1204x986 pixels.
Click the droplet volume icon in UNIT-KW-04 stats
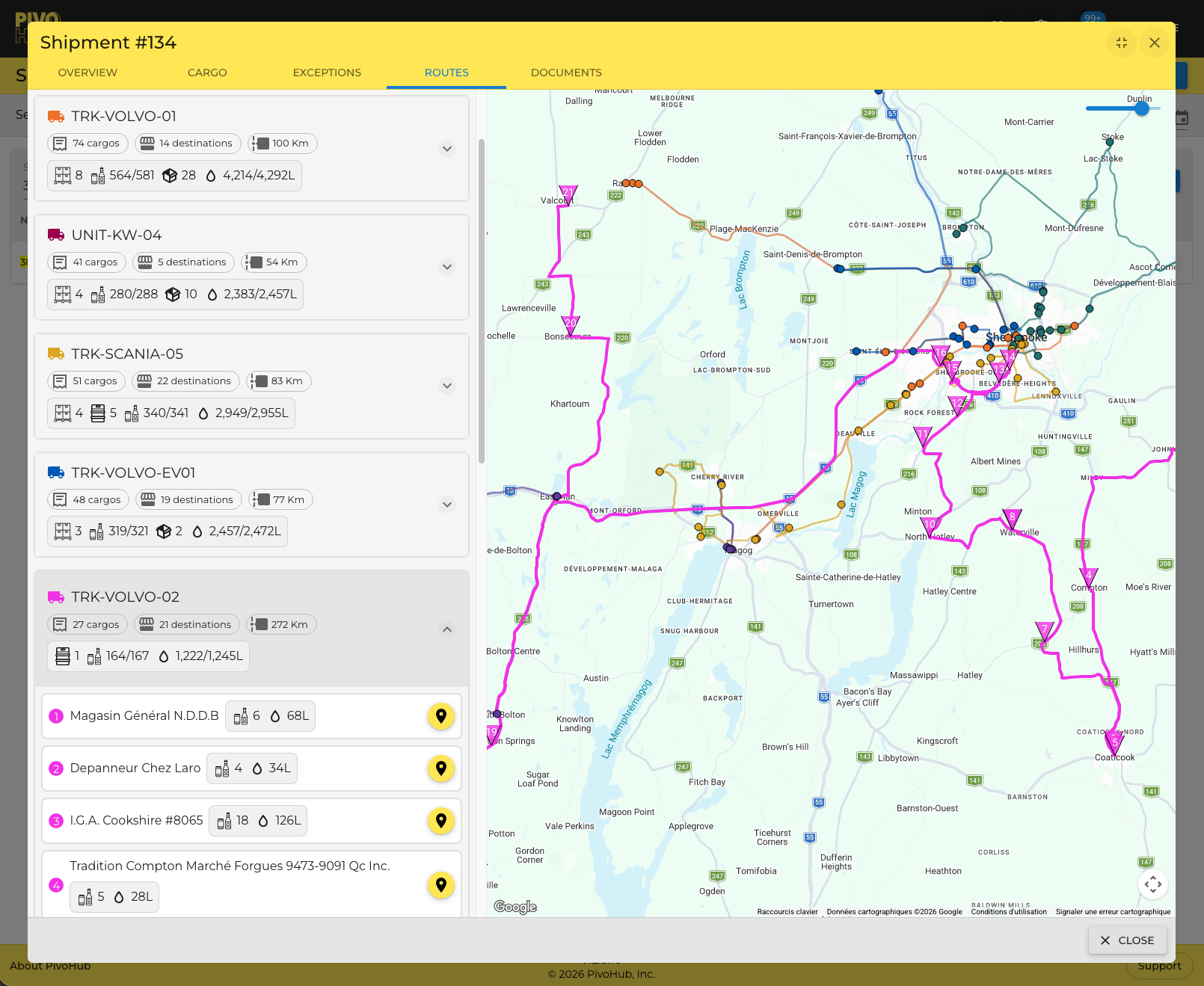[212, 295]
